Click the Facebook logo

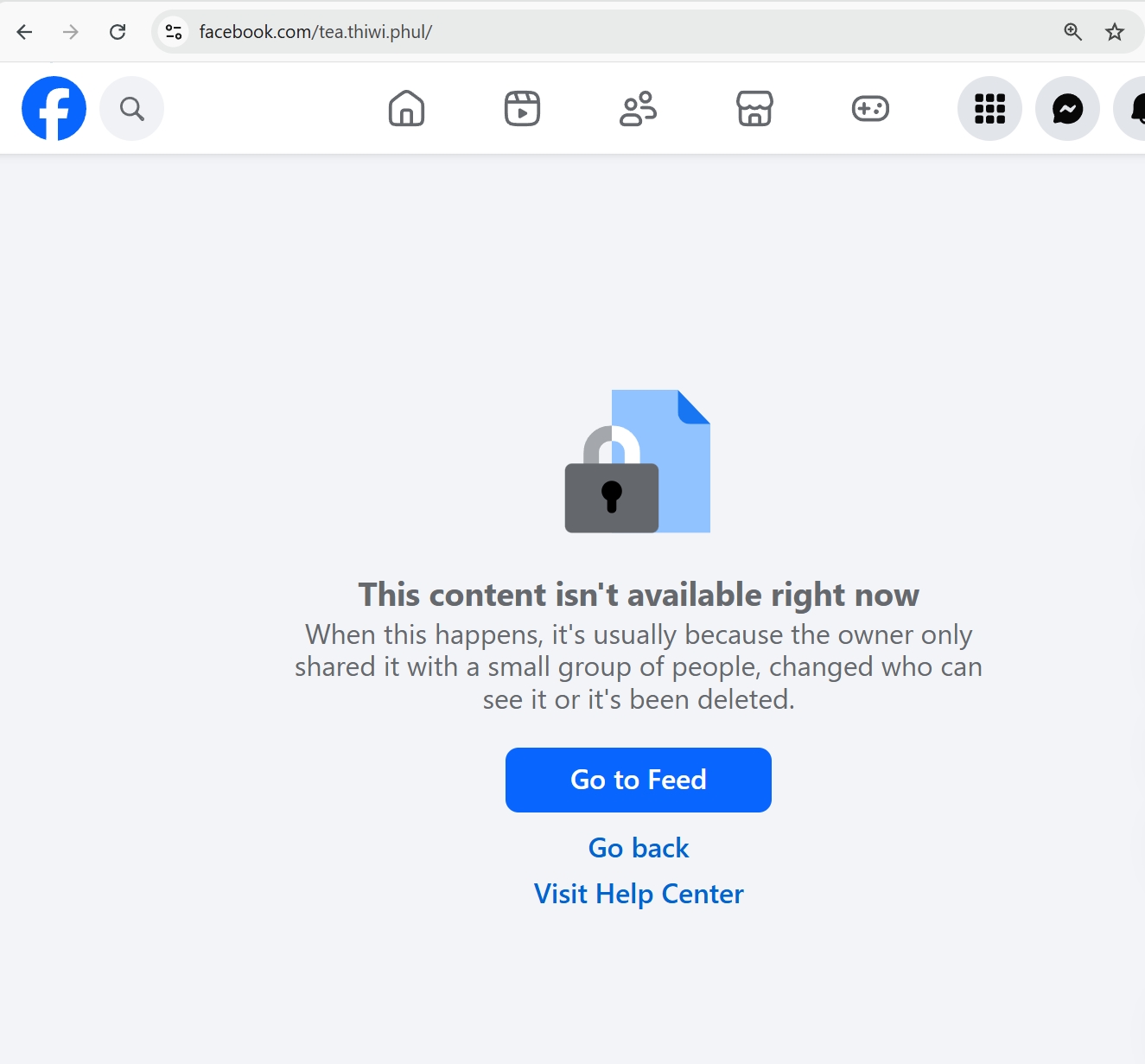click(54, 109)
